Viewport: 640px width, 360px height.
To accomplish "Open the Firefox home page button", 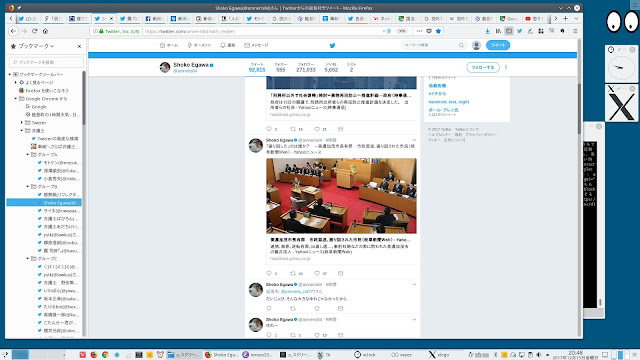I will coord(45,31).
